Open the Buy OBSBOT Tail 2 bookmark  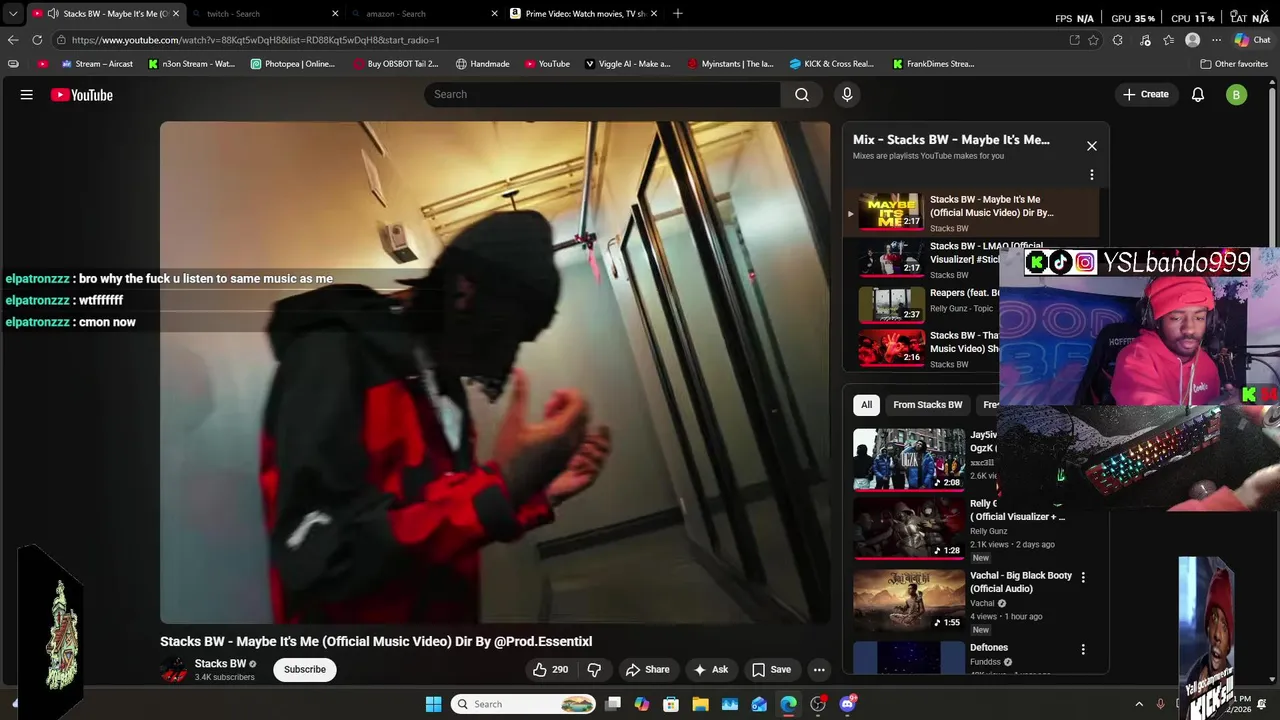(x=396, y=64)
